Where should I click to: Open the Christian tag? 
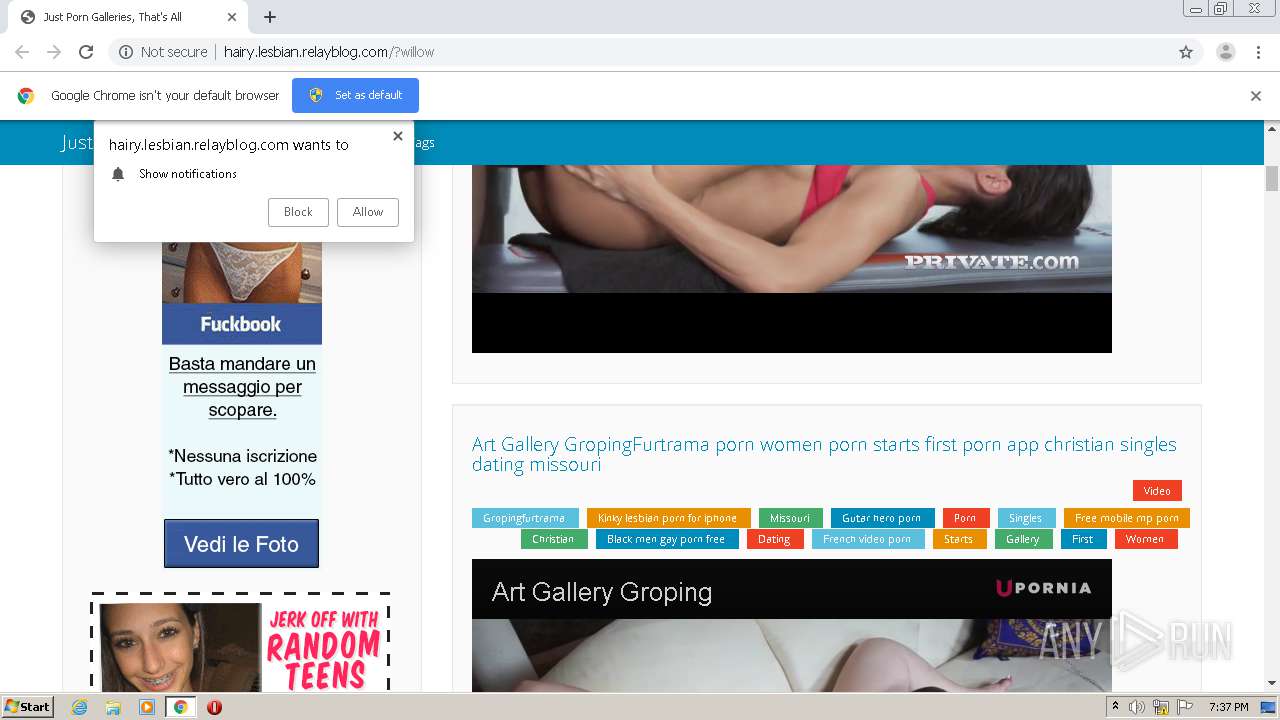pyautogui.click(x=553, y=539)
